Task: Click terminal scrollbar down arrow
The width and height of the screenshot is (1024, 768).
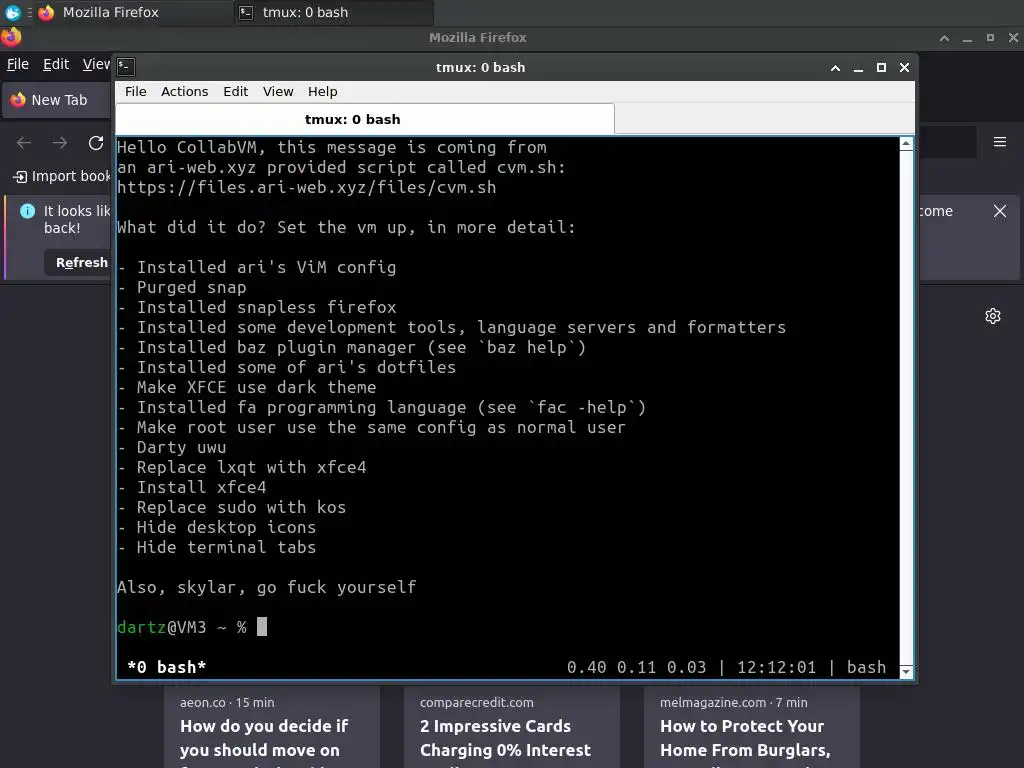Action: click(906, 671)
